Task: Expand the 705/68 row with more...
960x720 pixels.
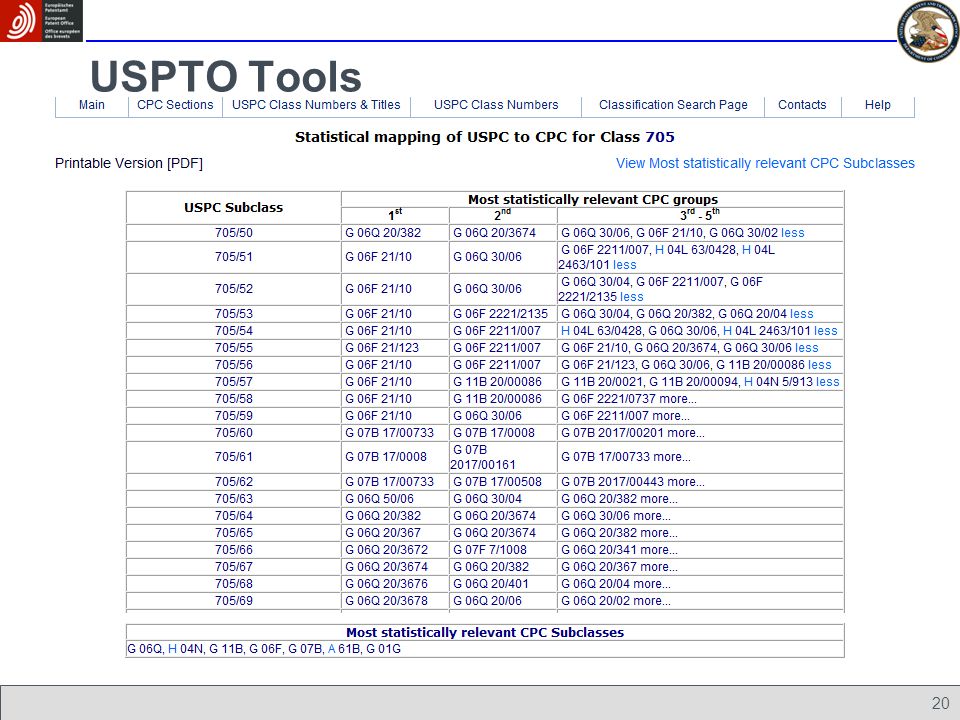Action: point(652,584)
